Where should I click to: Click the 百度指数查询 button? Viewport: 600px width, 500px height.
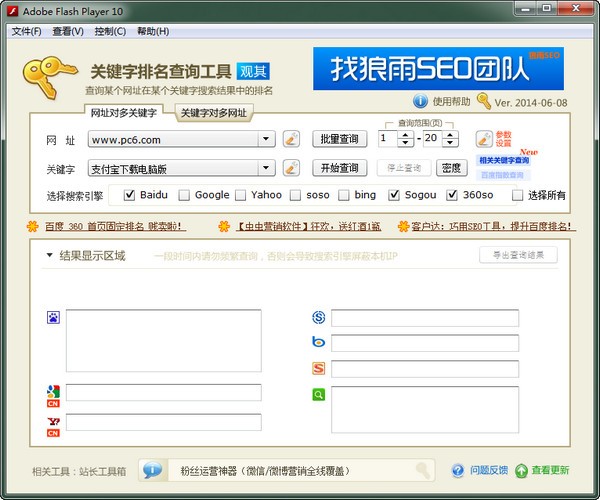pyautogui.click(x=502, y=175)
